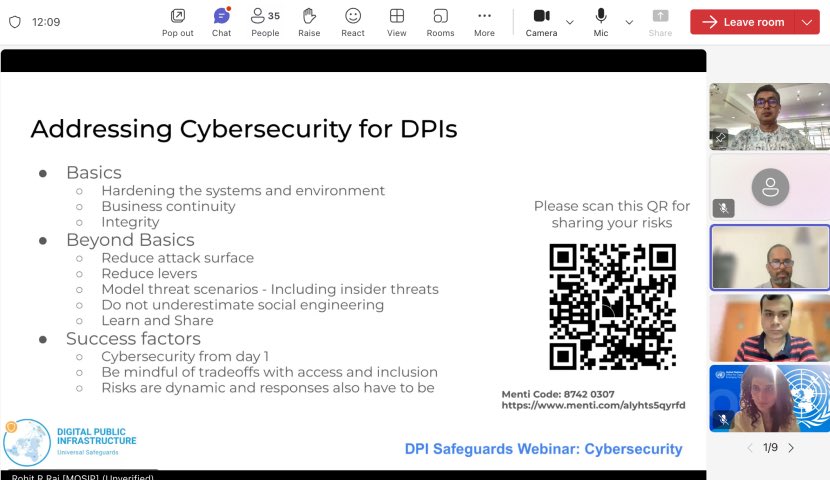Click the 'Basics' bullet heading
Image resolution: width=830 pixels, height=480 pixels.
(x=94, y=173)
